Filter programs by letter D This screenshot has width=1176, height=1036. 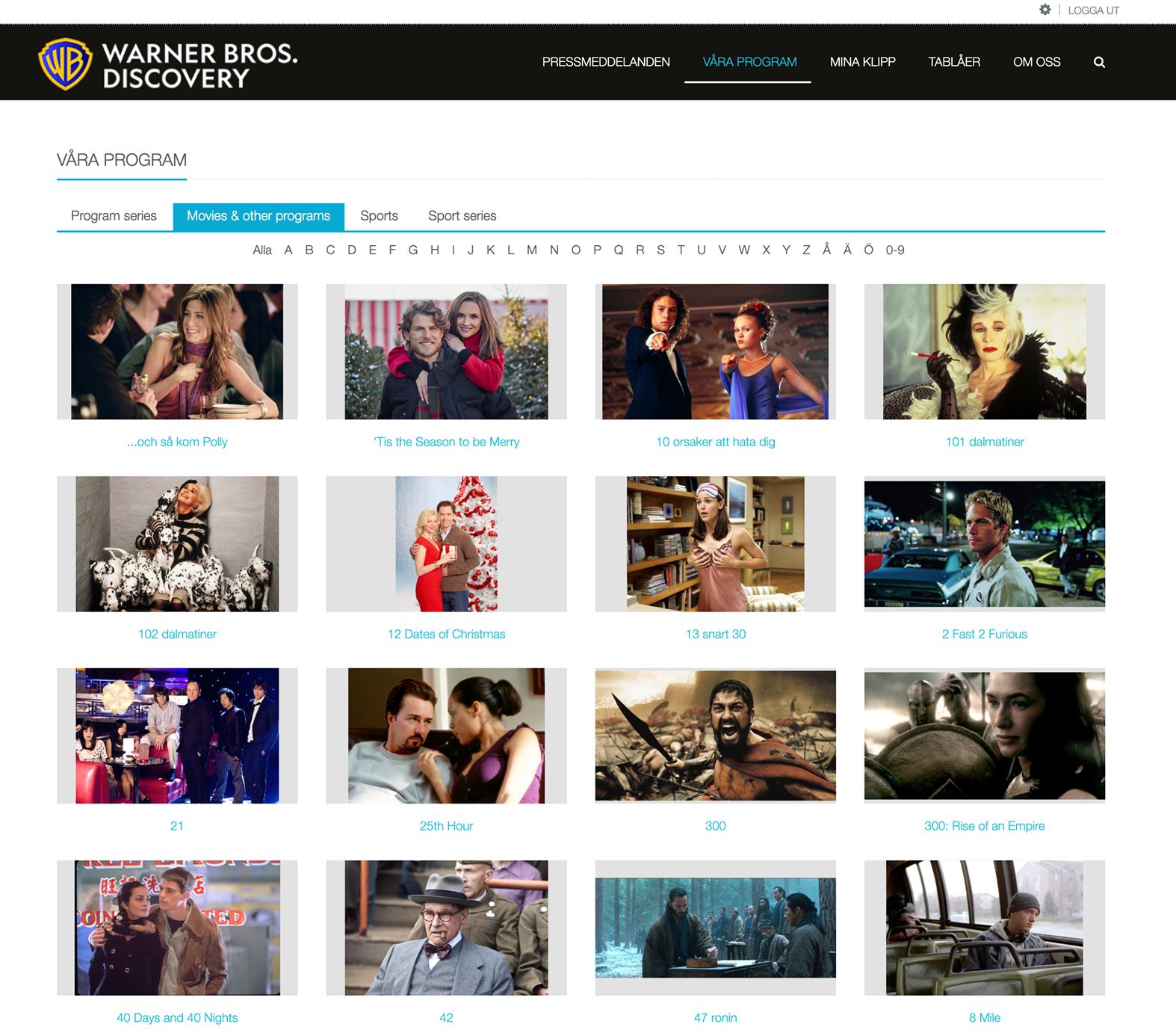[x=352, y=250]
